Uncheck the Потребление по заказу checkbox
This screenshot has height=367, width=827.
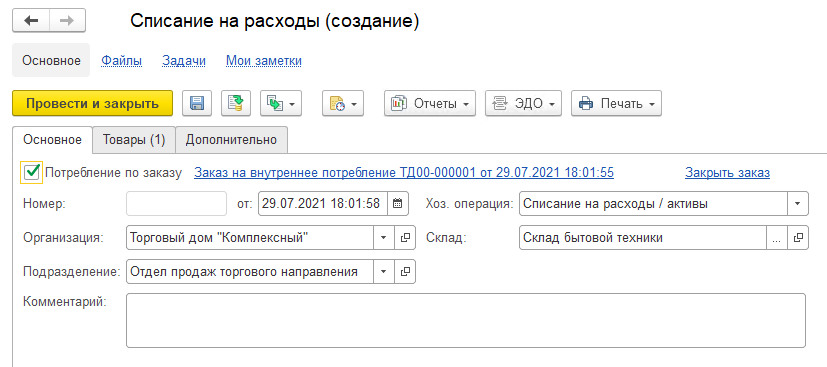(x=32, y=172)
